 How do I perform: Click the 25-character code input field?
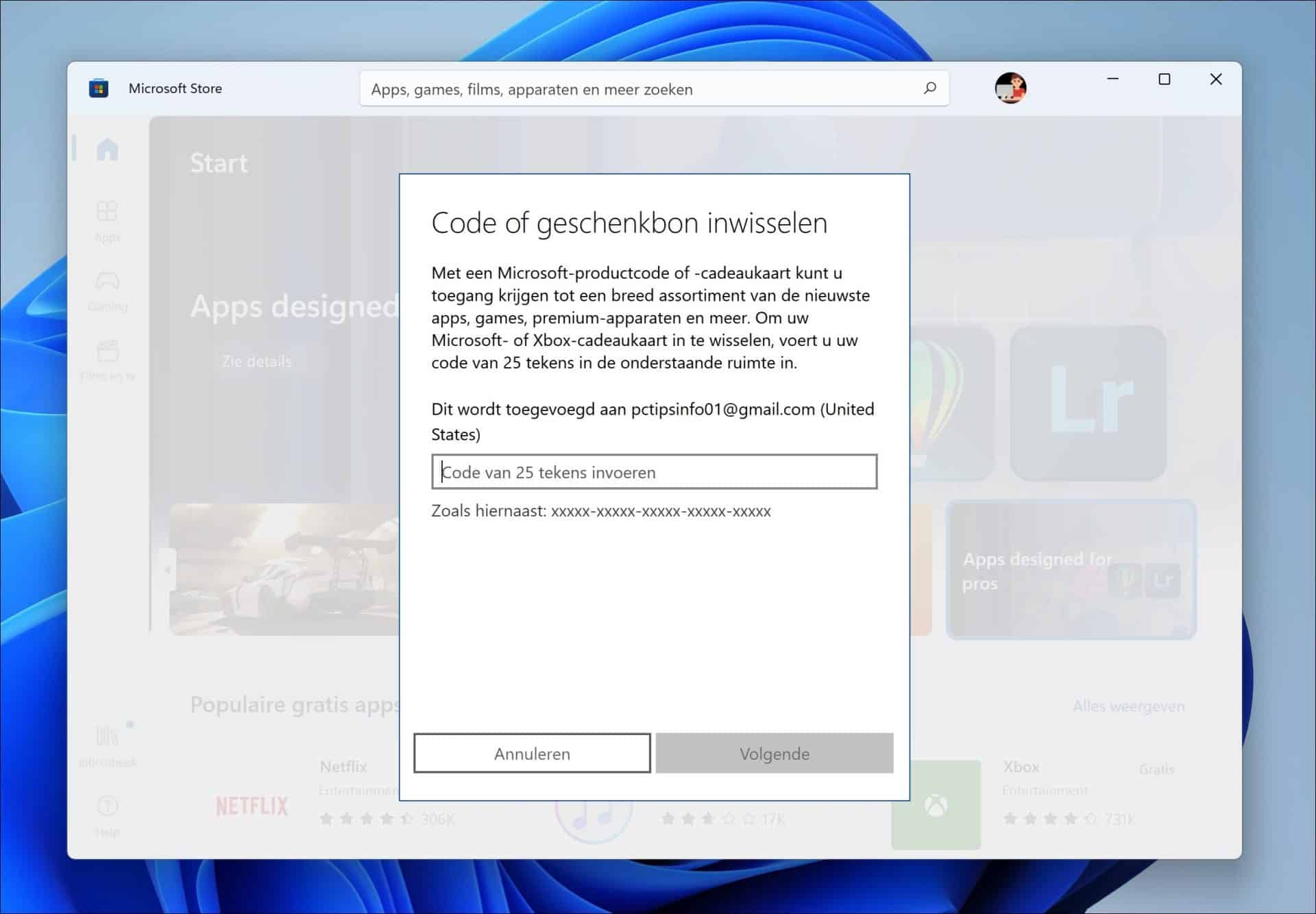tap(653, 472)
